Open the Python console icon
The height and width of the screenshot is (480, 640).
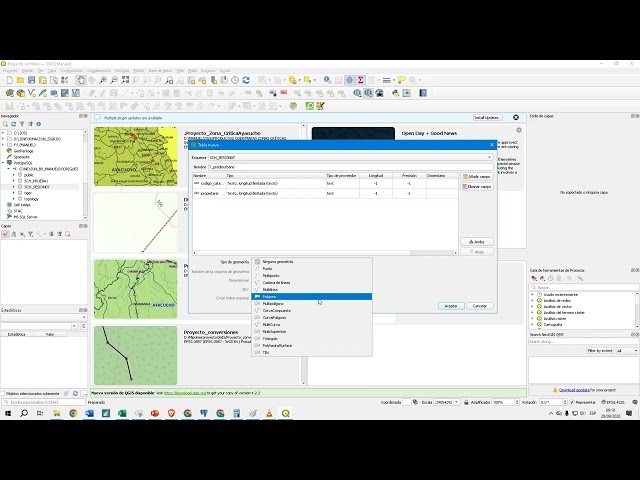tap(395, 93)
